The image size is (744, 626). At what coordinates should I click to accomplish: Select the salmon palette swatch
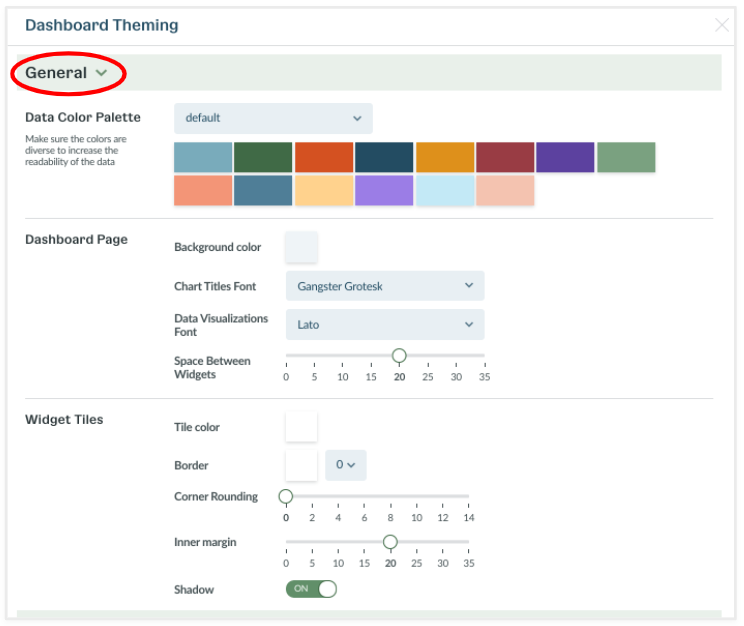click(x=203, y=191)
